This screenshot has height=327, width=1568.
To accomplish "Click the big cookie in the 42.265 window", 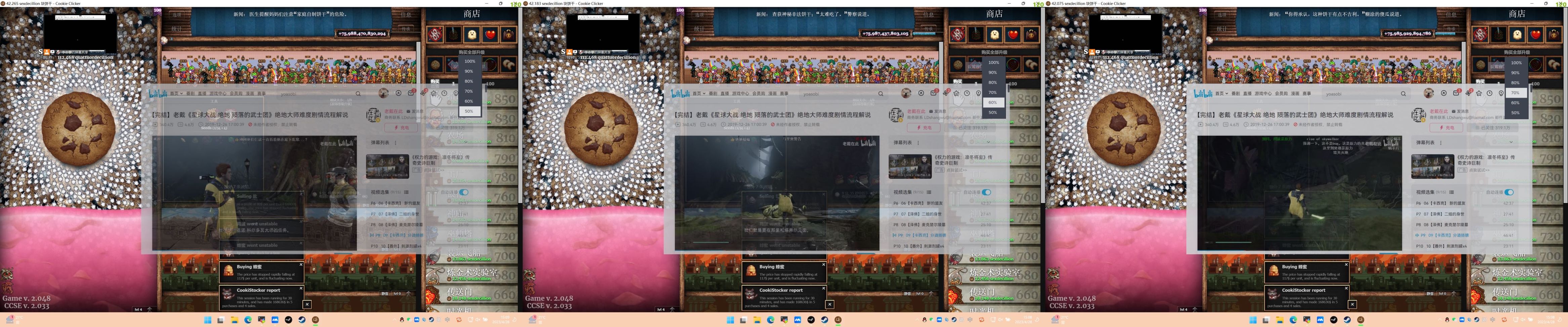I will pos(79,129).
